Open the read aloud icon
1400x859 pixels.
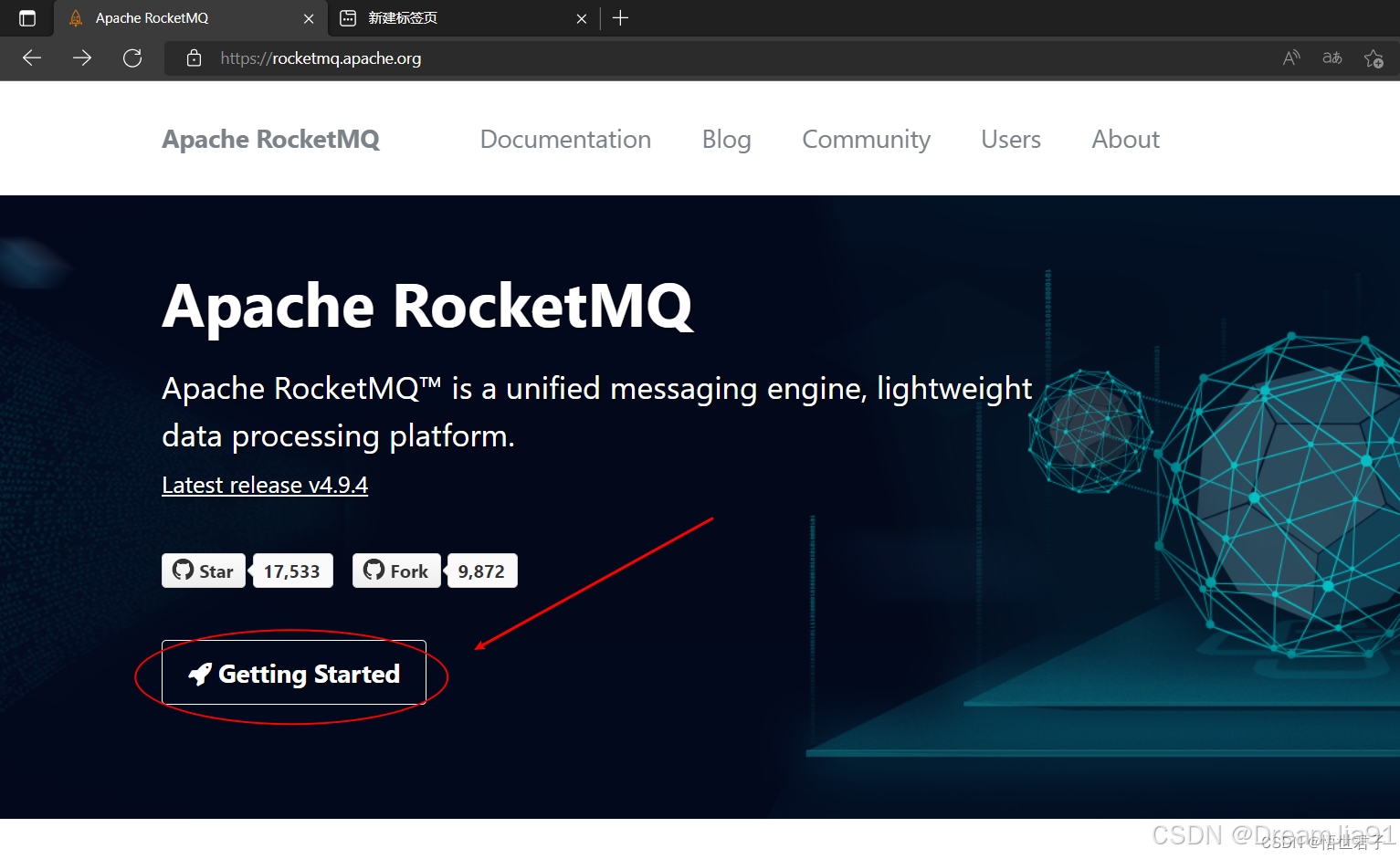(x=1291, y=58)
